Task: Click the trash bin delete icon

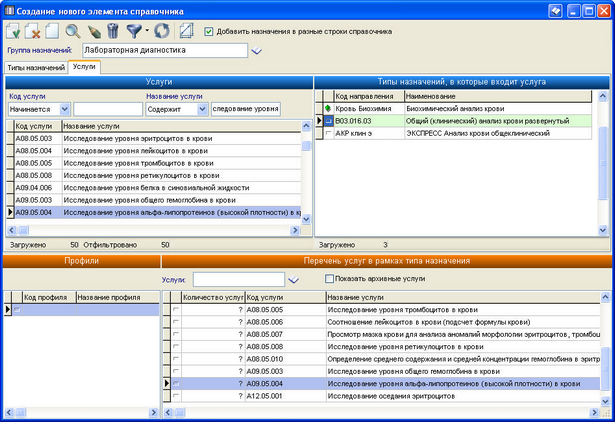Action: [113, 31]
